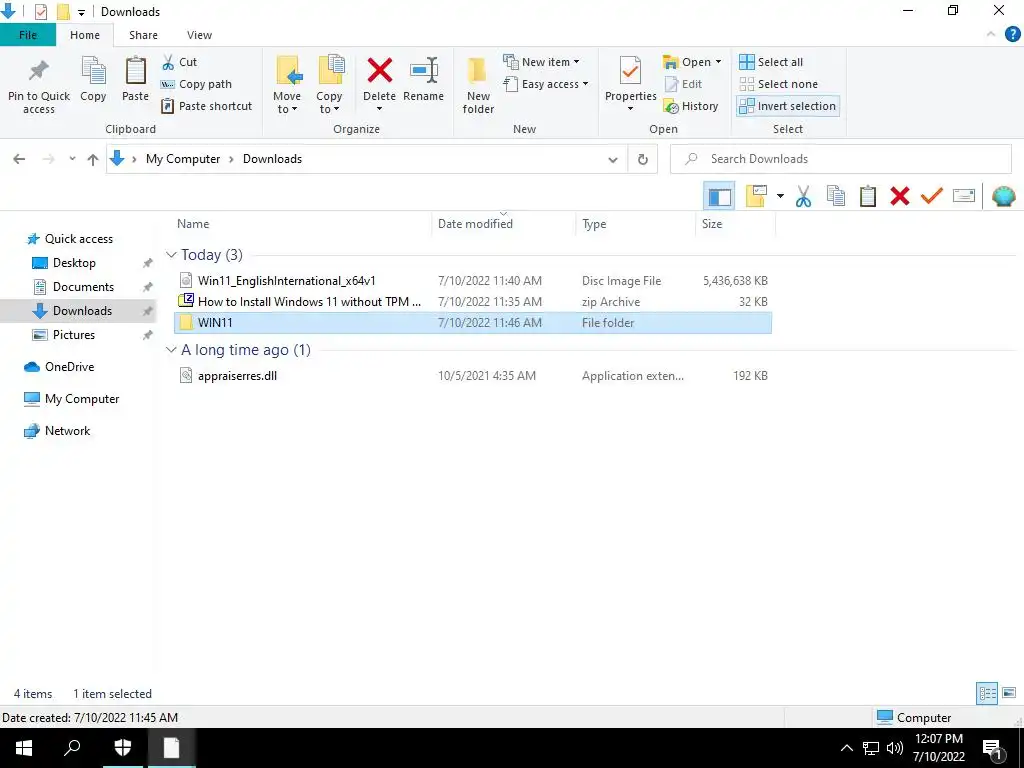
Task: Sort by Date modified column header
Action: click(x=475, y=224)
